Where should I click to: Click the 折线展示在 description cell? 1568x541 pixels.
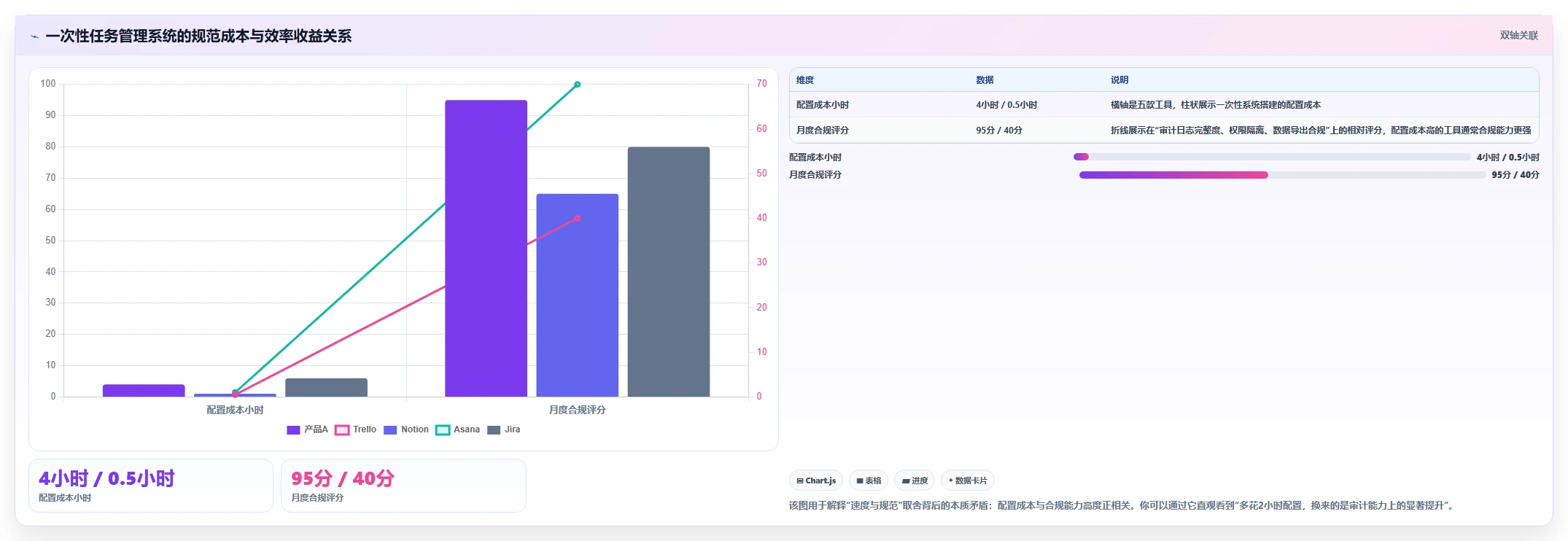1321,131
